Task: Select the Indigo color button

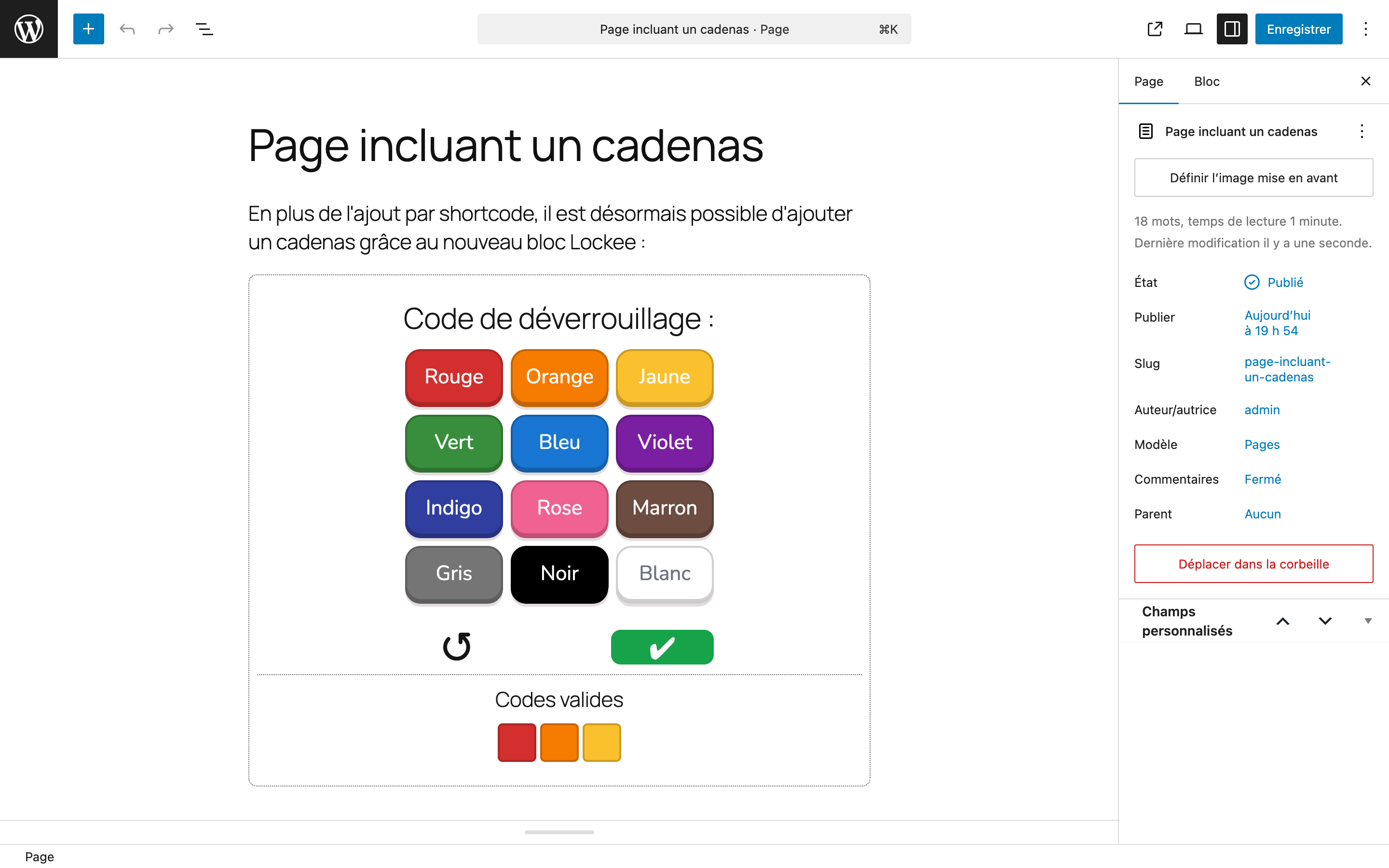Action: pos(453,508)
